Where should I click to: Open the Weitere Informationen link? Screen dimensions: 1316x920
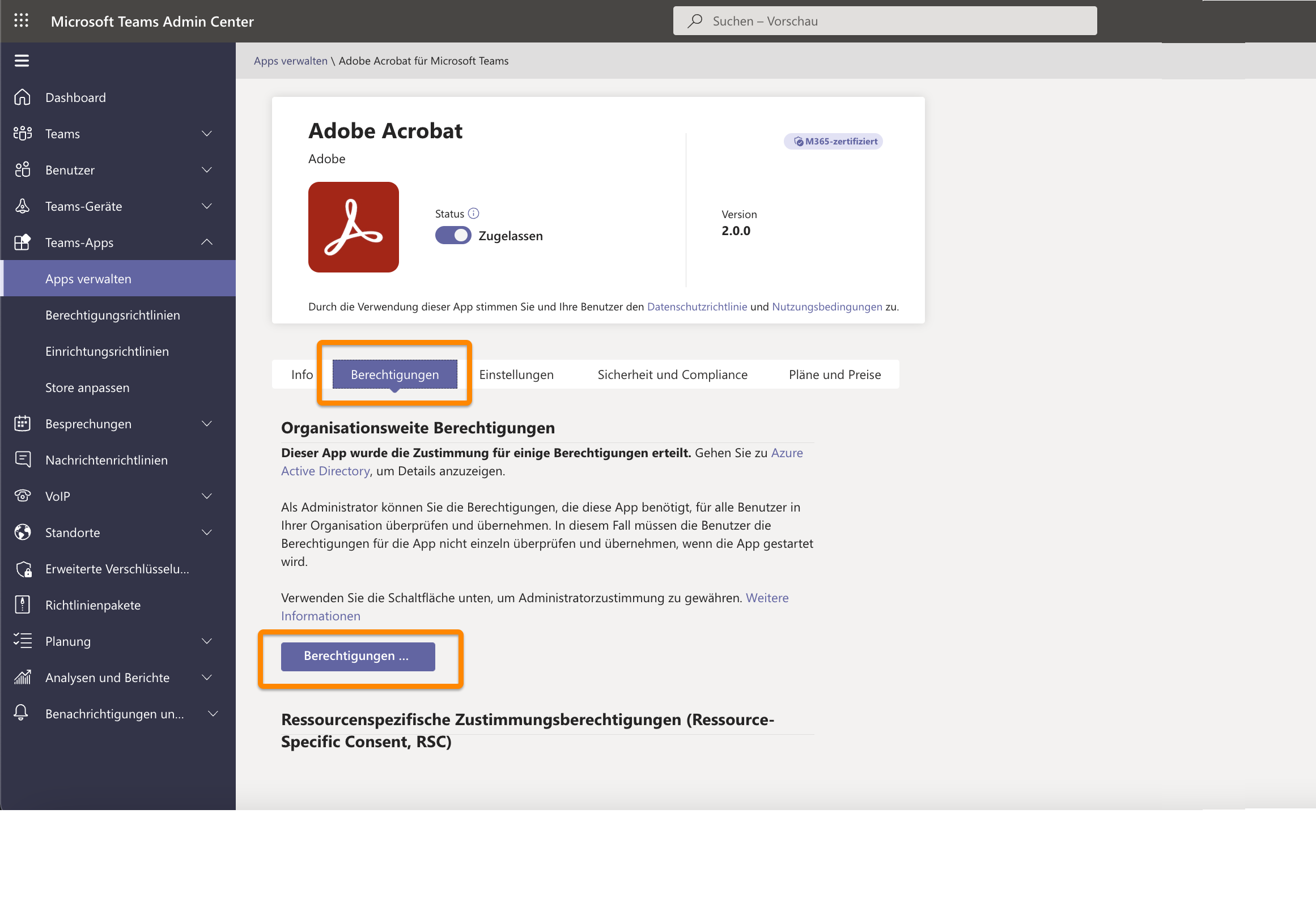[x=535, y=607]
